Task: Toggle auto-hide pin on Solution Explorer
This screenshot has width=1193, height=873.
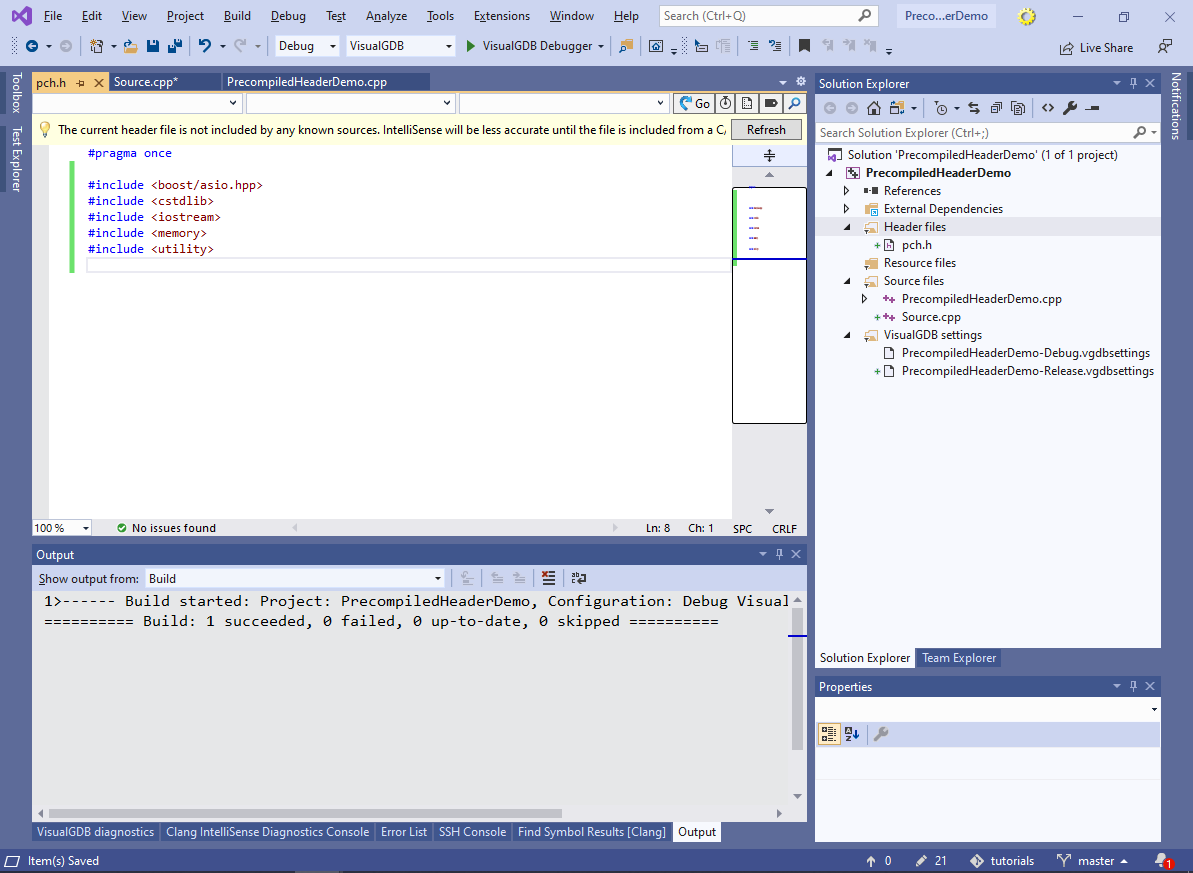Action: (1133, 83)
